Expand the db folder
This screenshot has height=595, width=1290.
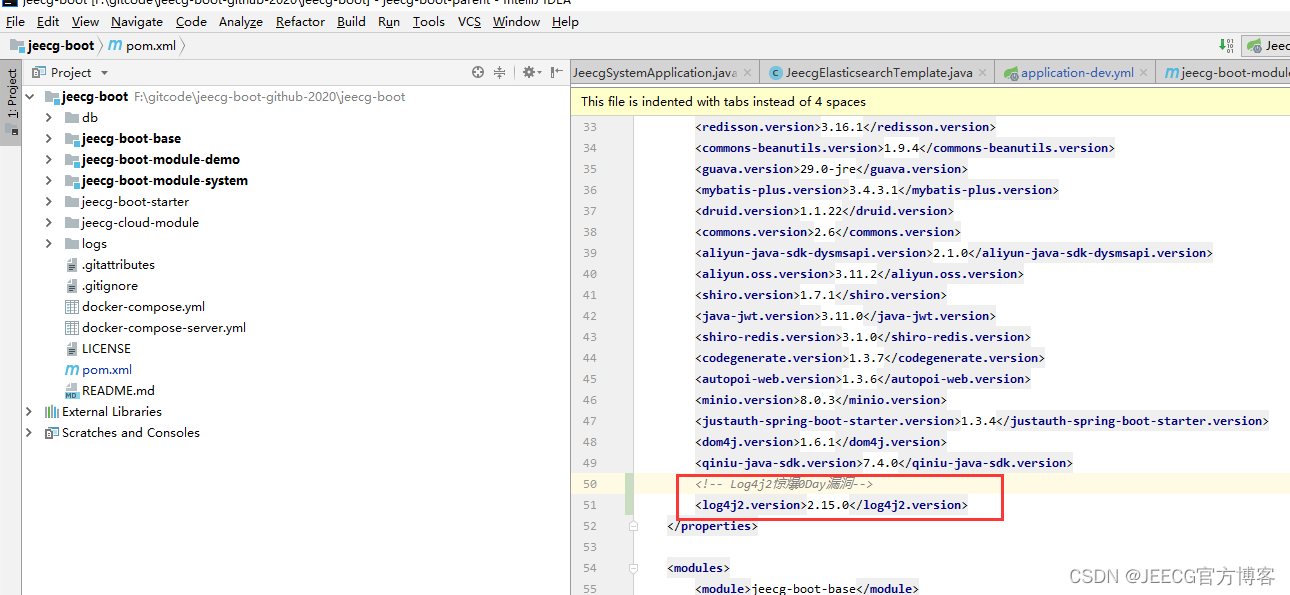coord(49,118)
